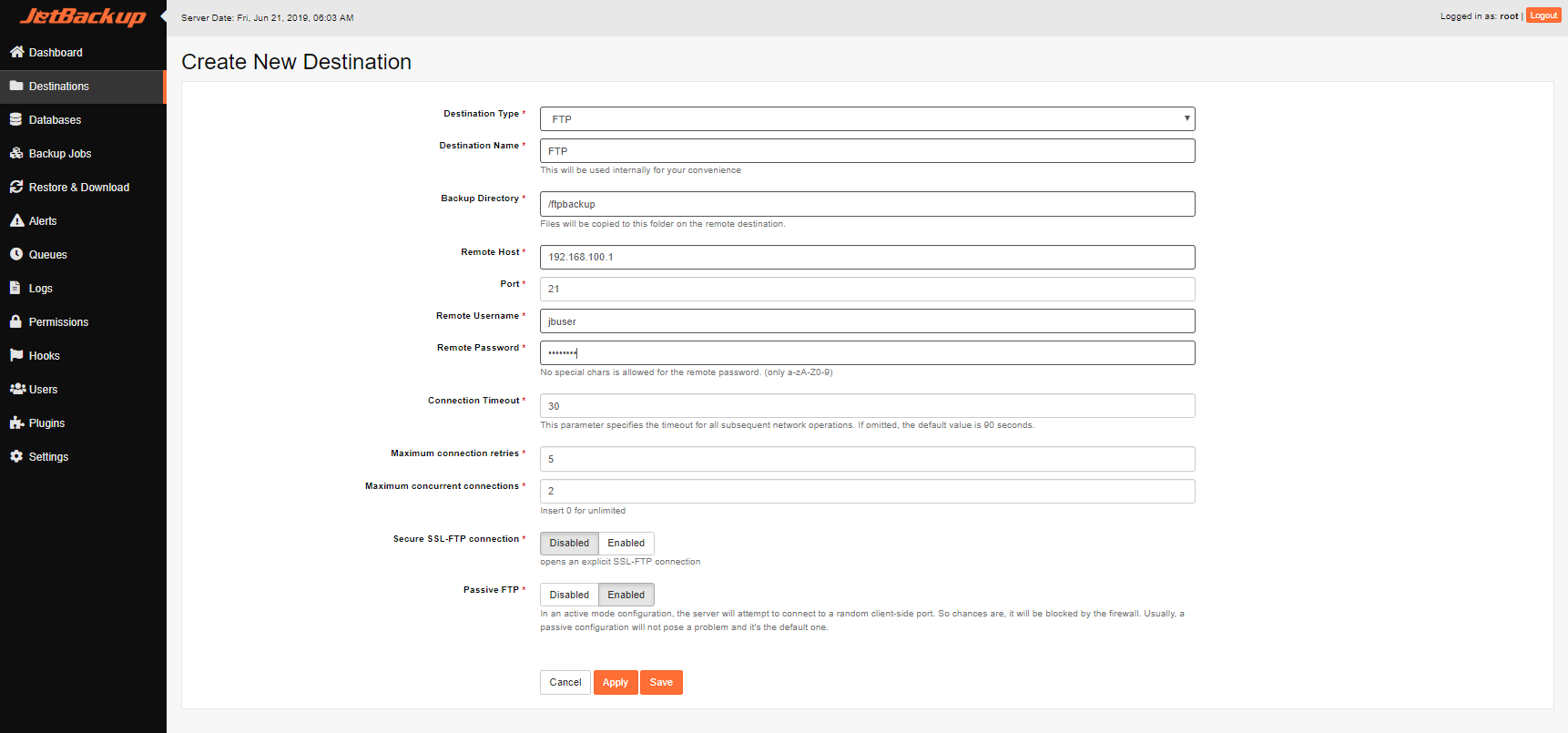Focus the Remote Password field
The image size is (1568, 733).
(x=867, y=353)
